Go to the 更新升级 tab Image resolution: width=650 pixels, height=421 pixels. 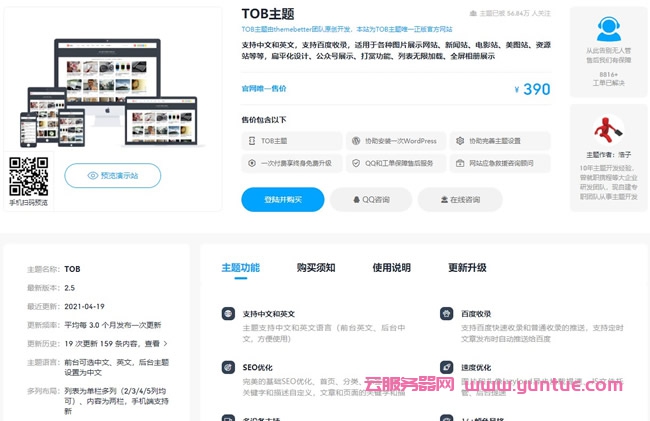pyautogui.click(x=467, y=268)
